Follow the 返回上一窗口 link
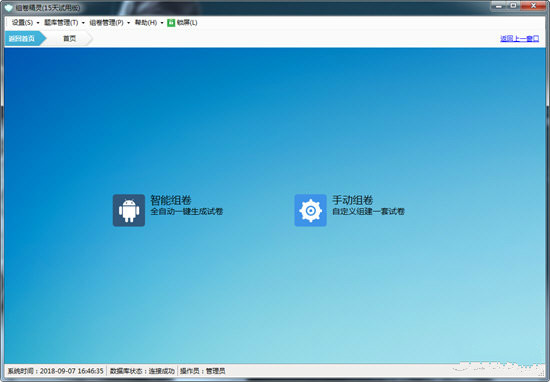This screenshot has width=550, height=382. [x=519, y=39]
